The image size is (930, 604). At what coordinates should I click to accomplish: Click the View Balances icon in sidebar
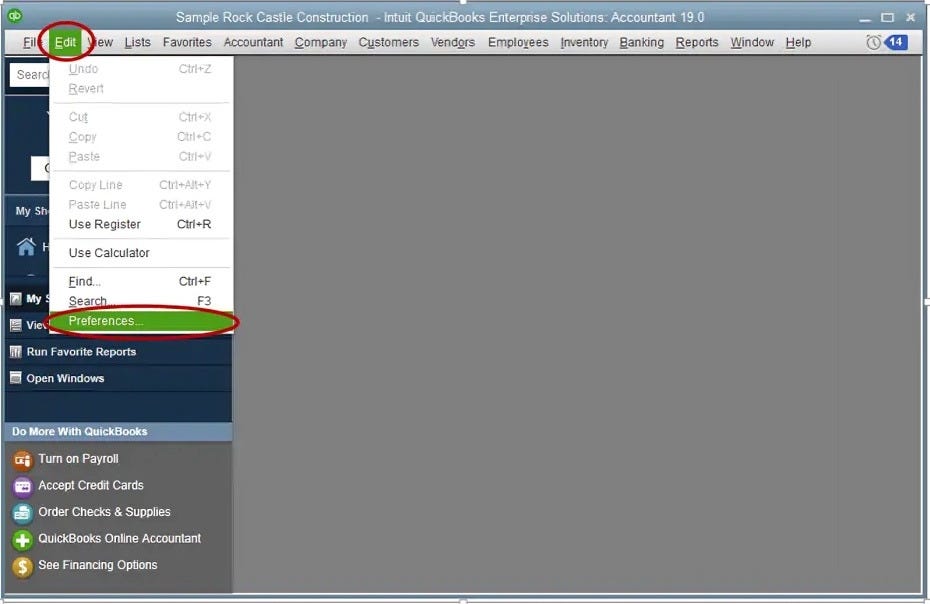[16, 325]
